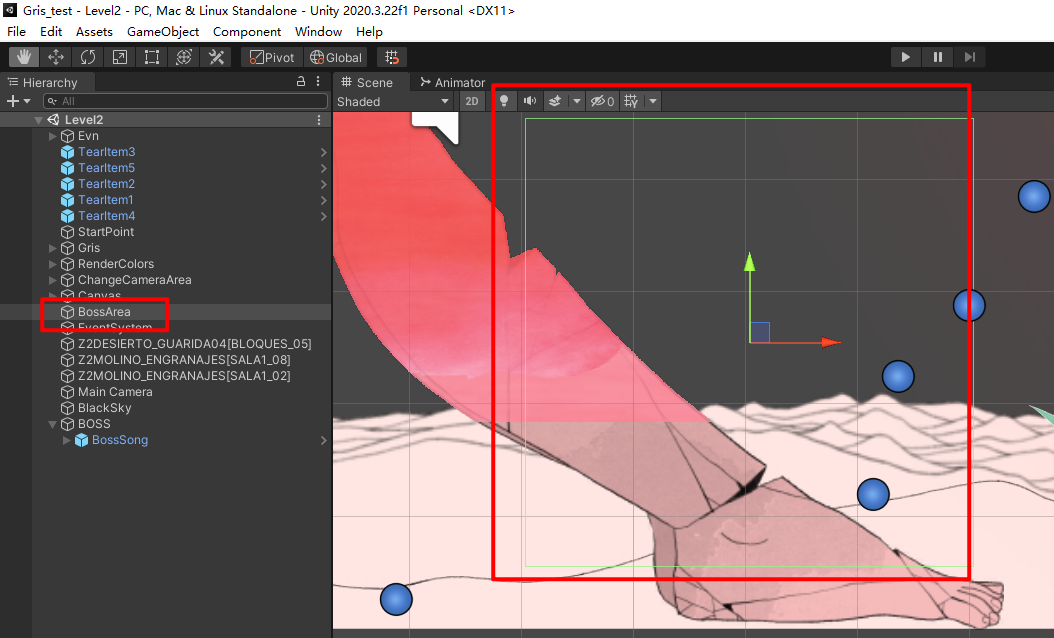Open the TearItem2 prefab arrow
The width and height of the screenshot is (1054, 638).
pyautogui.click(x=323, y=184)
